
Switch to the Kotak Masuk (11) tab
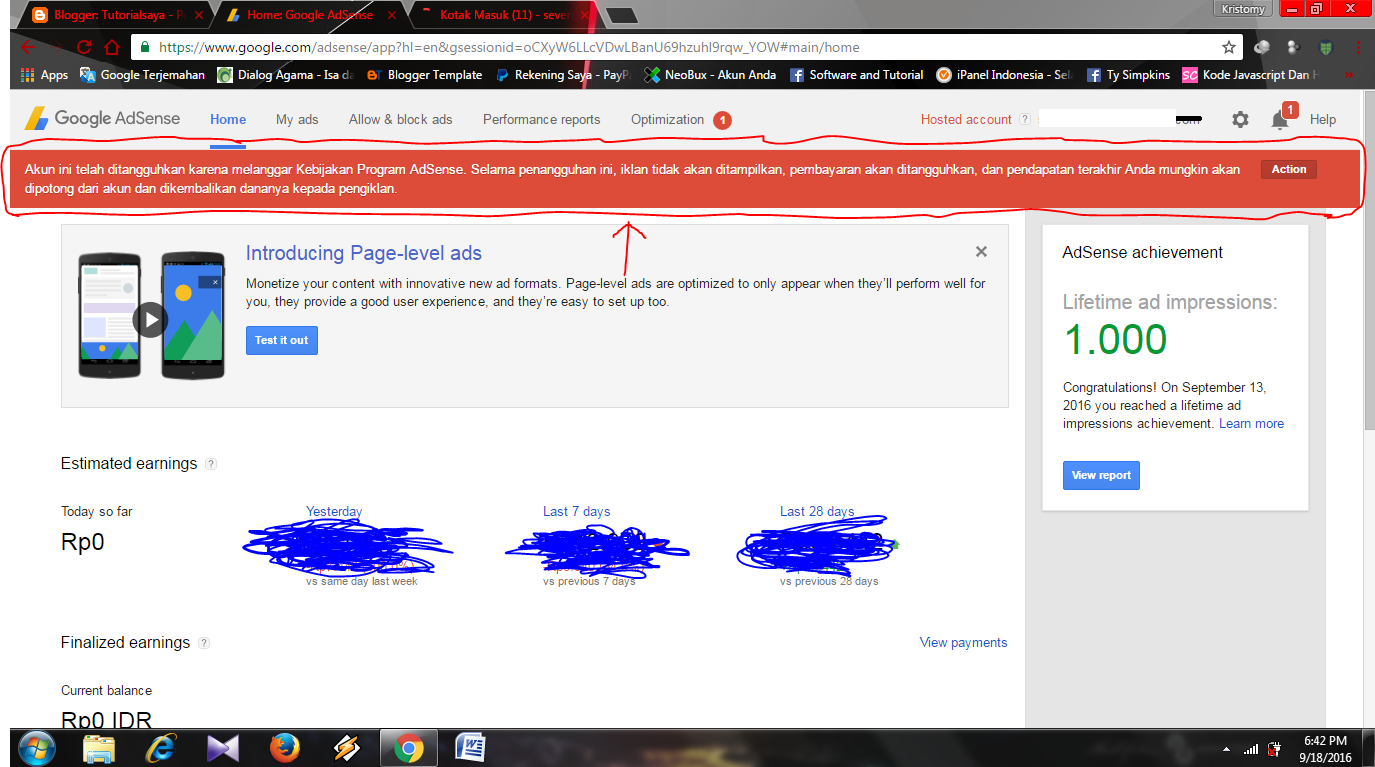(505, 15)
